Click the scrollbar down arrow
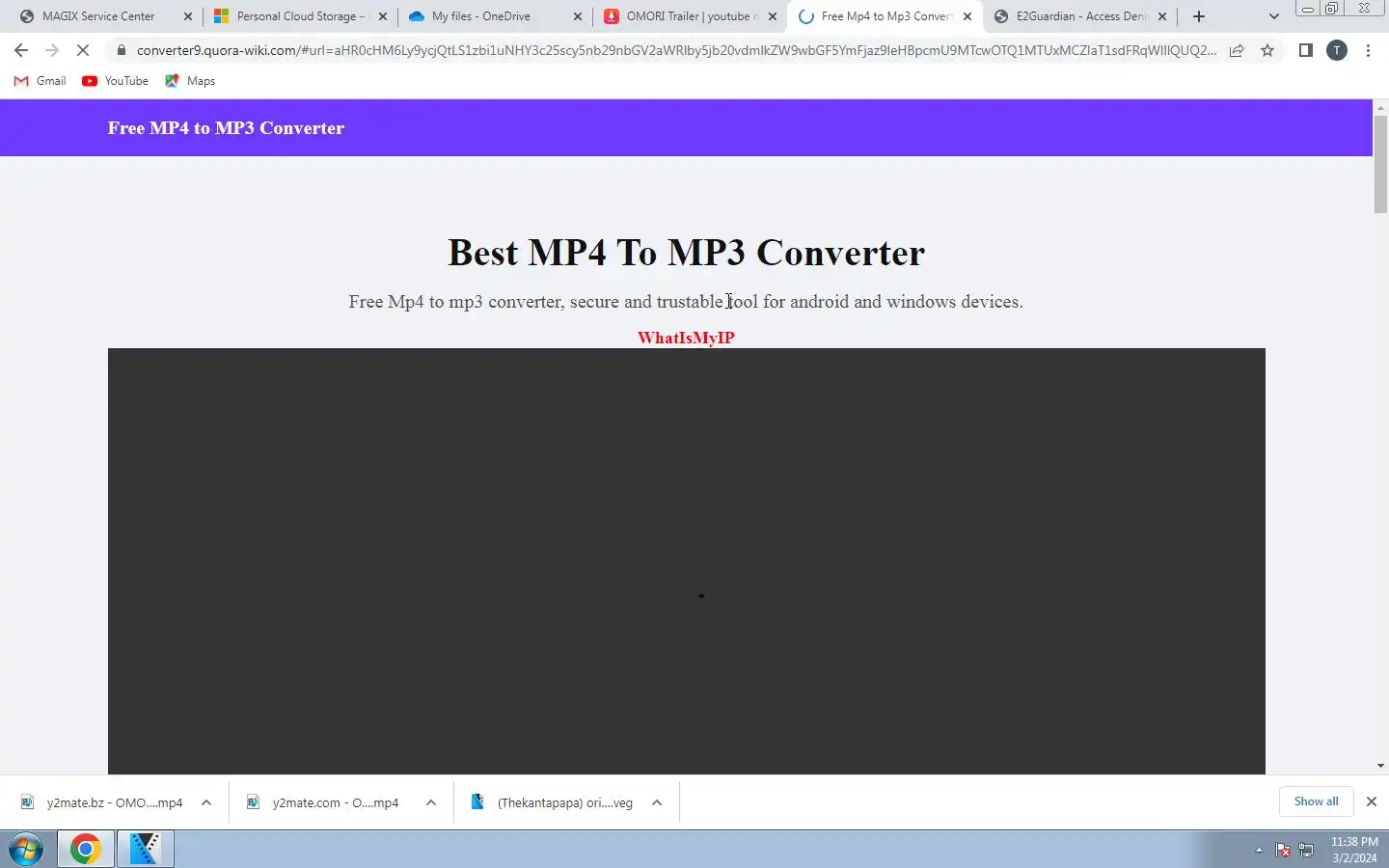 tap(1380, 766)
